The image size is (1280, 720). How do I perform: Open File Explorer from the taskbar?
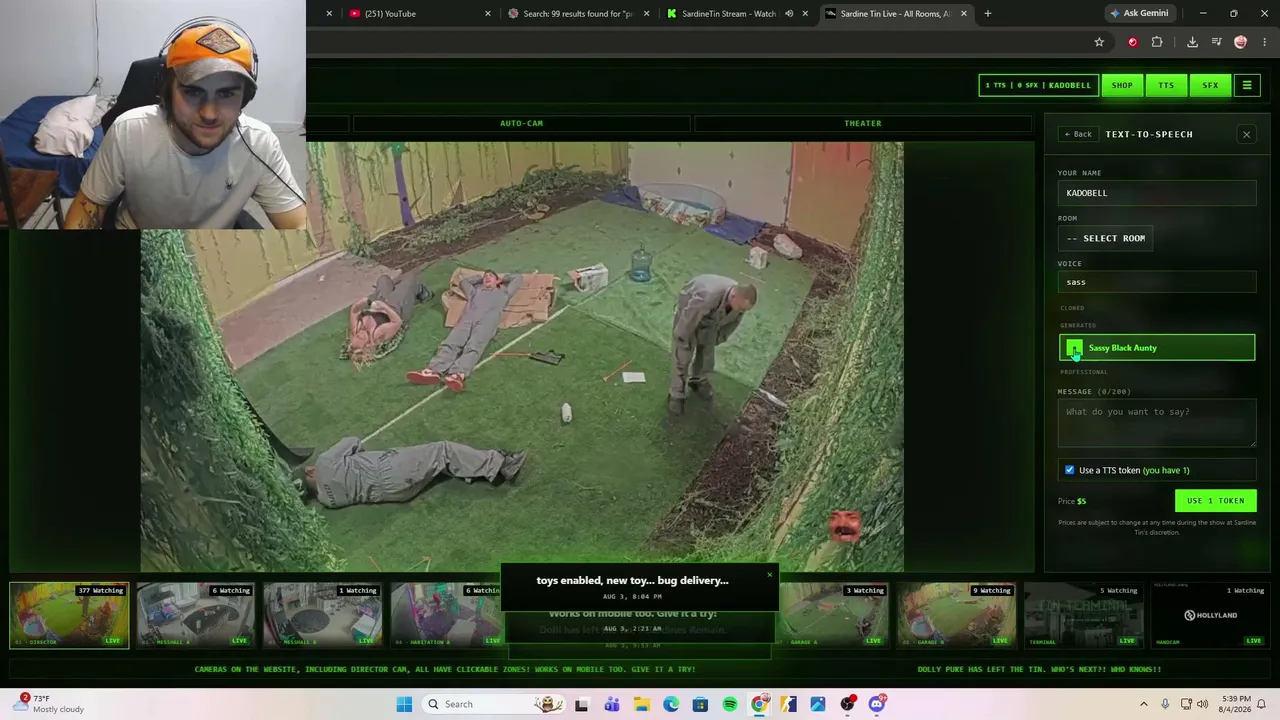click(x=641, y=704)
